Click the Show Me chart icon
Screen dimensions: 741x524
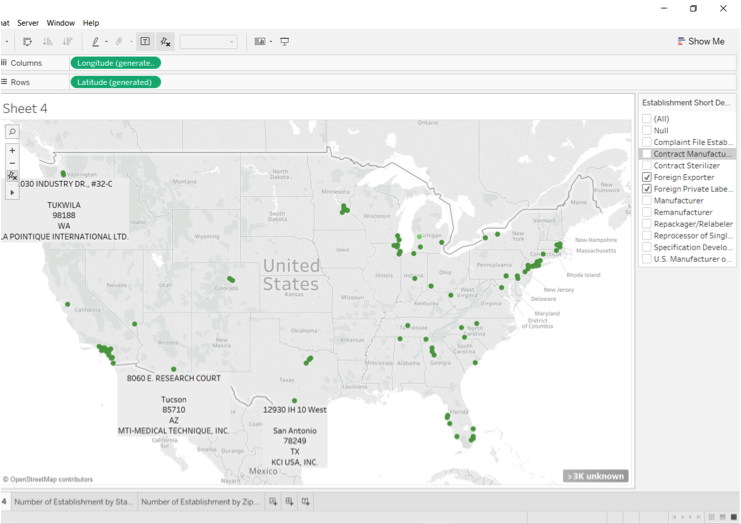pyautogui.click(x=681, y=41)
